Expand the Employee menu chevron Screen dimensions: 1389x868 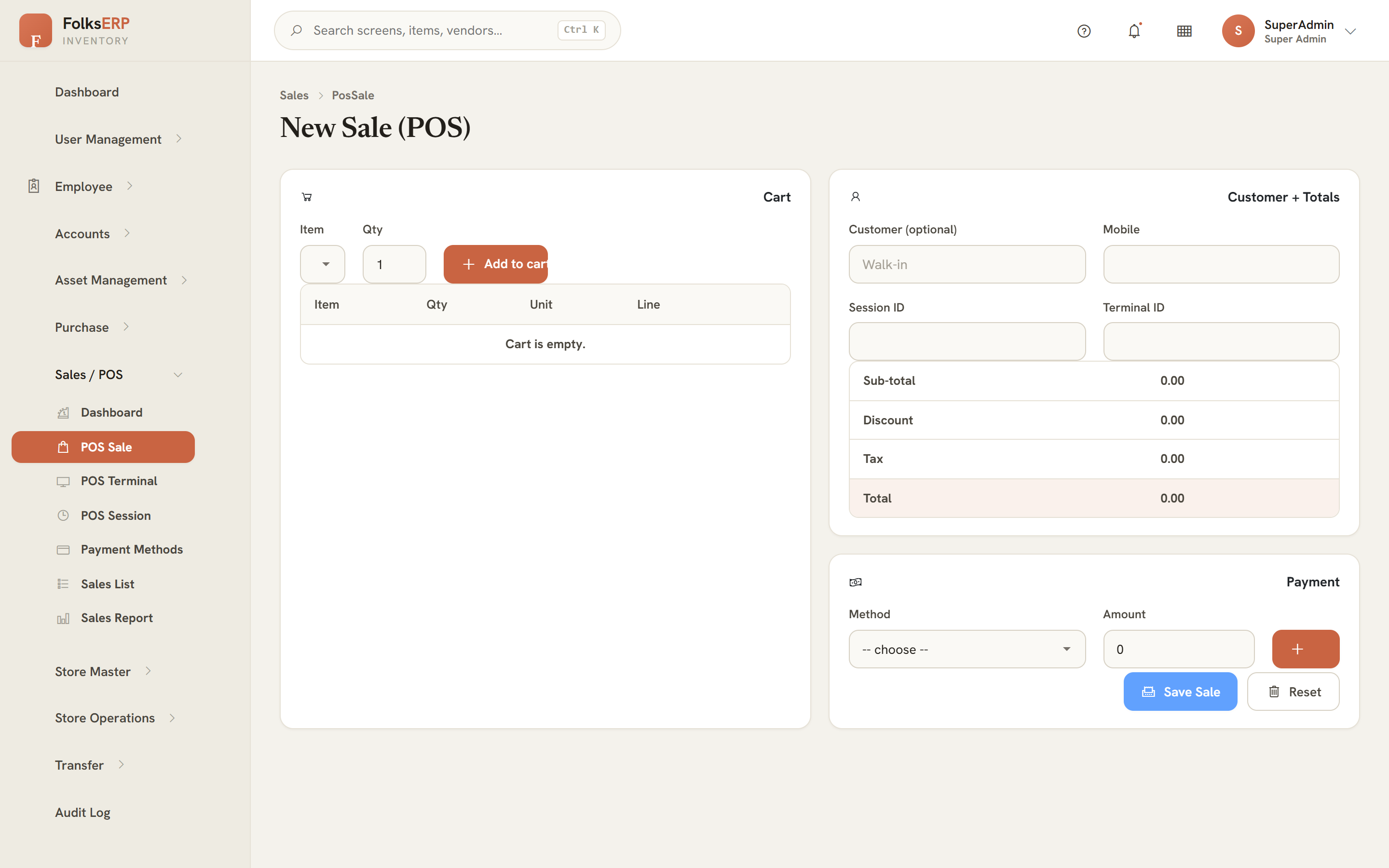(130, 186)
